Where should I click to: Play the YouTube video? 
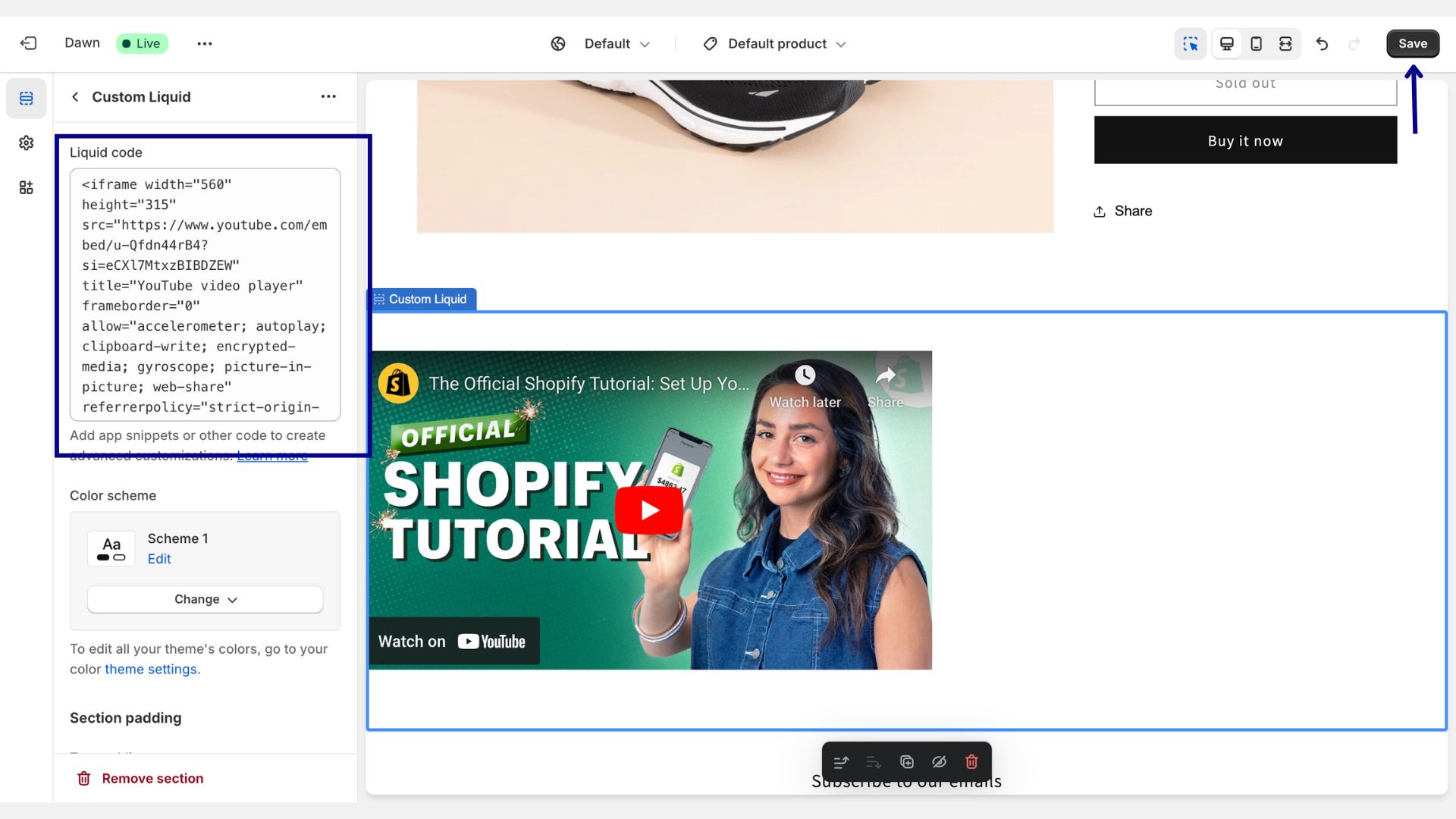tap(649, 510)
